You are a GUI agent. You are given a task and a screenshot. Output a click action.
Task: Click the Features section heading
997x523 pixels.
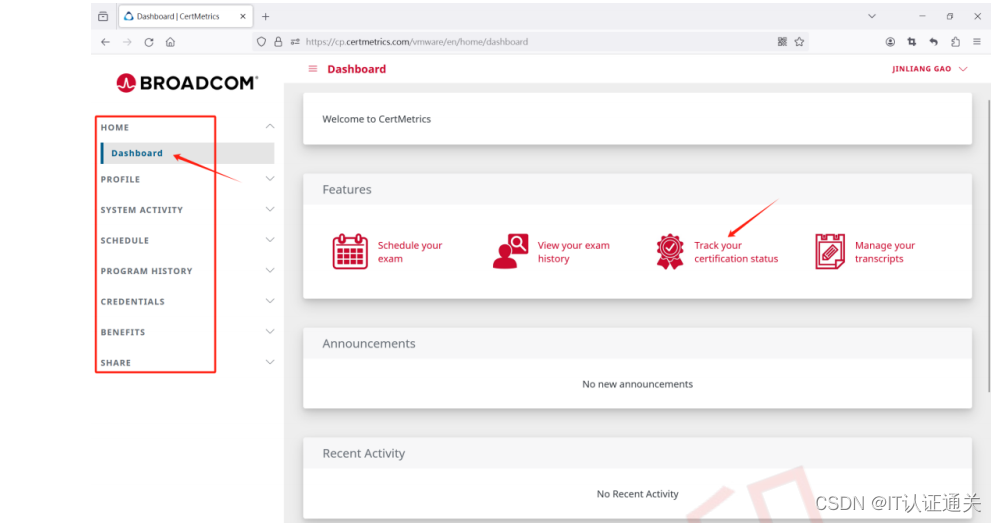(x=347, y=189)
